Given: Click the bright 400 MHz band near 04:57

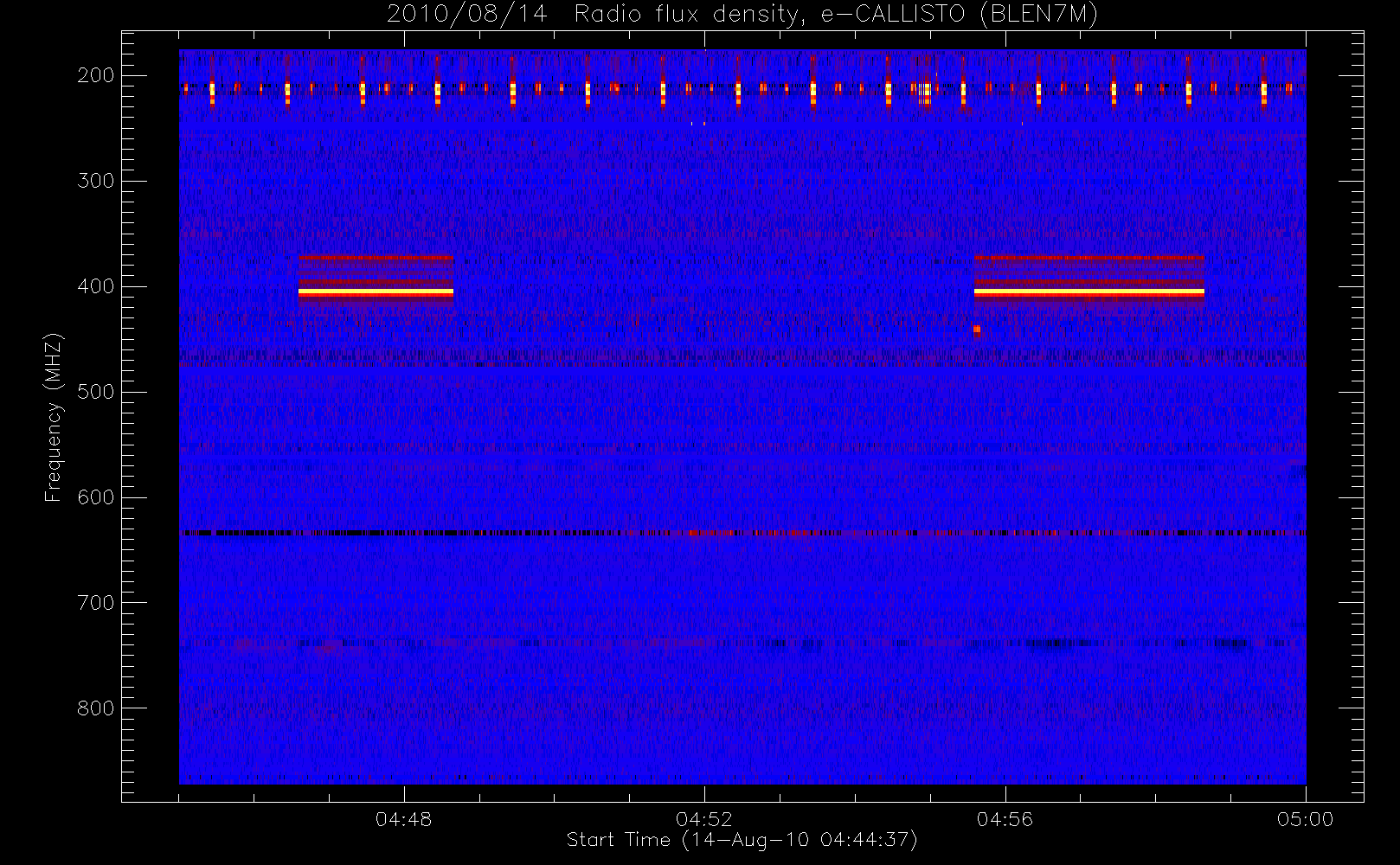Looking at the screenshot, I should click(1089, 292).
